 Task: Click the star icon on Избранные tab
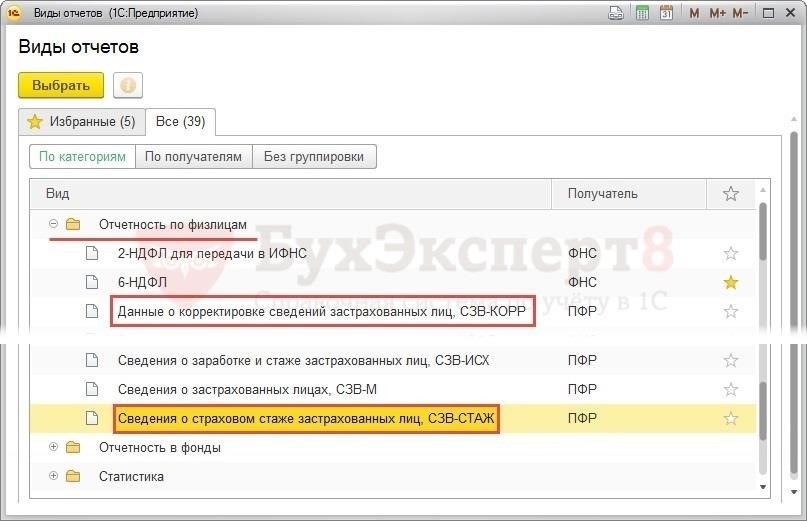click(x=34, y=122)
